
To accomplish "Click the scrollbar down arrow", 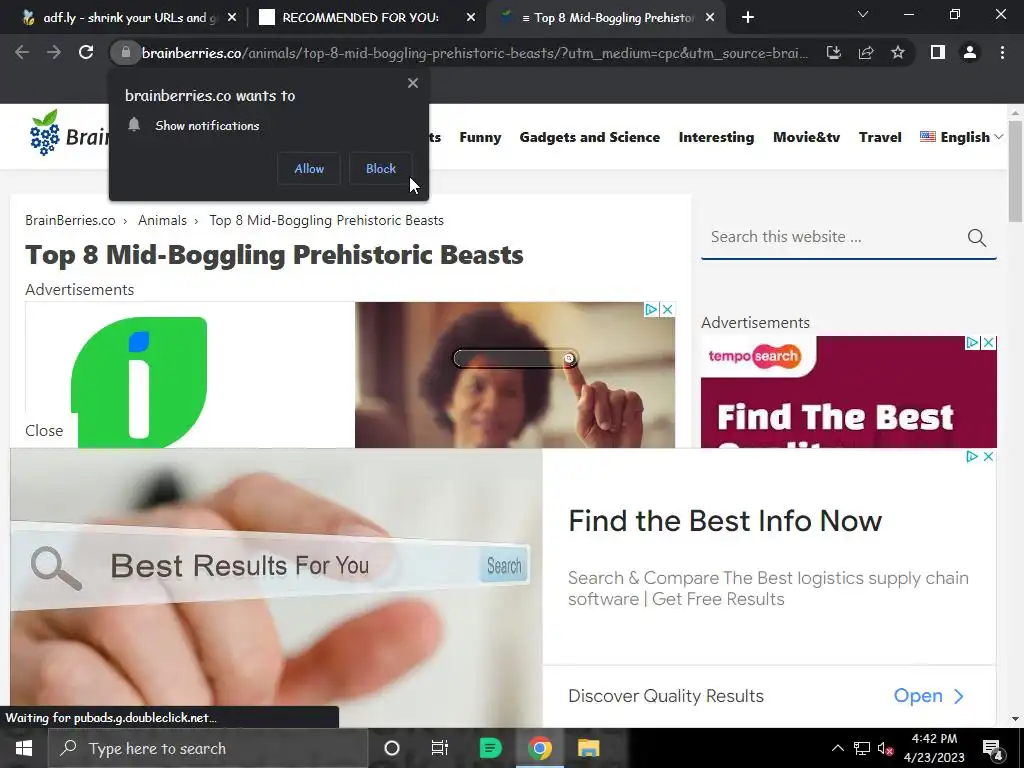I will point(1016,720).
